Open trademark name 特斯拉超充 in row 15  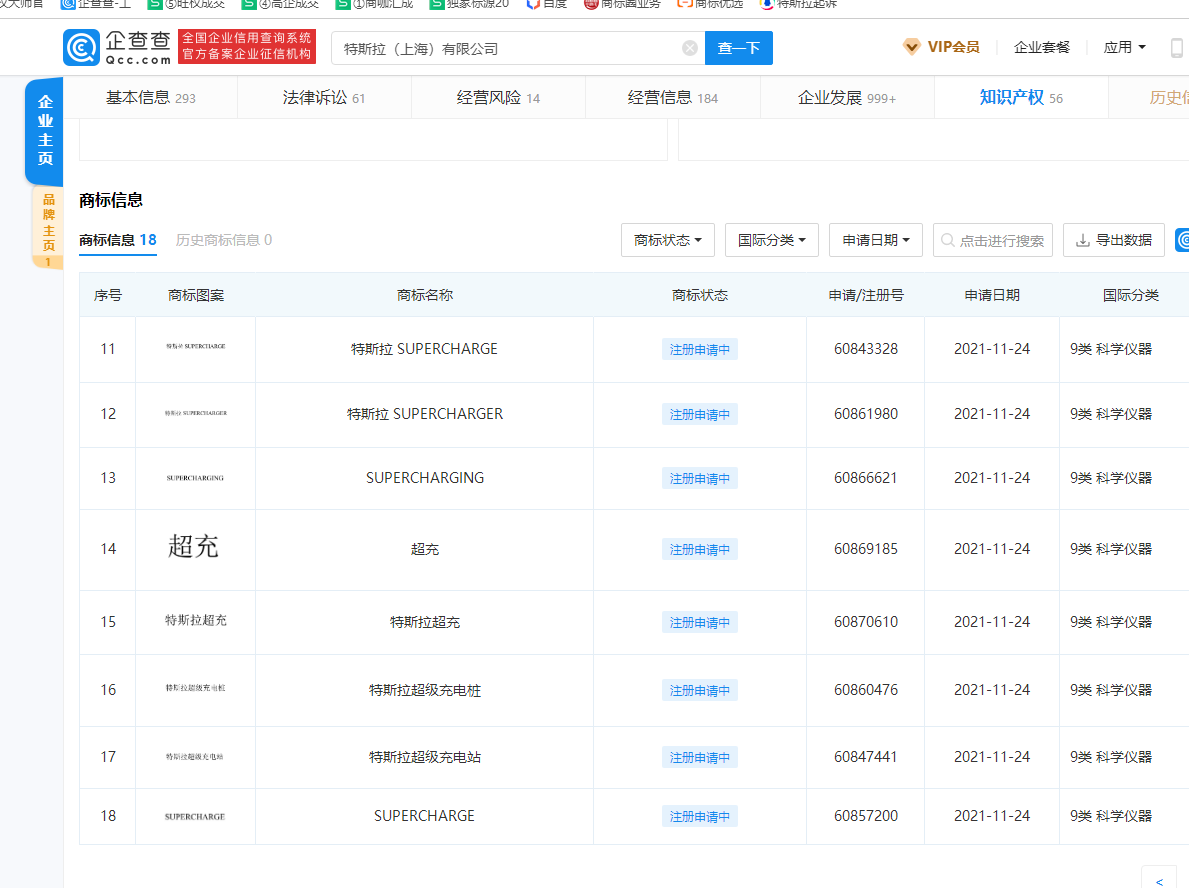425,622
